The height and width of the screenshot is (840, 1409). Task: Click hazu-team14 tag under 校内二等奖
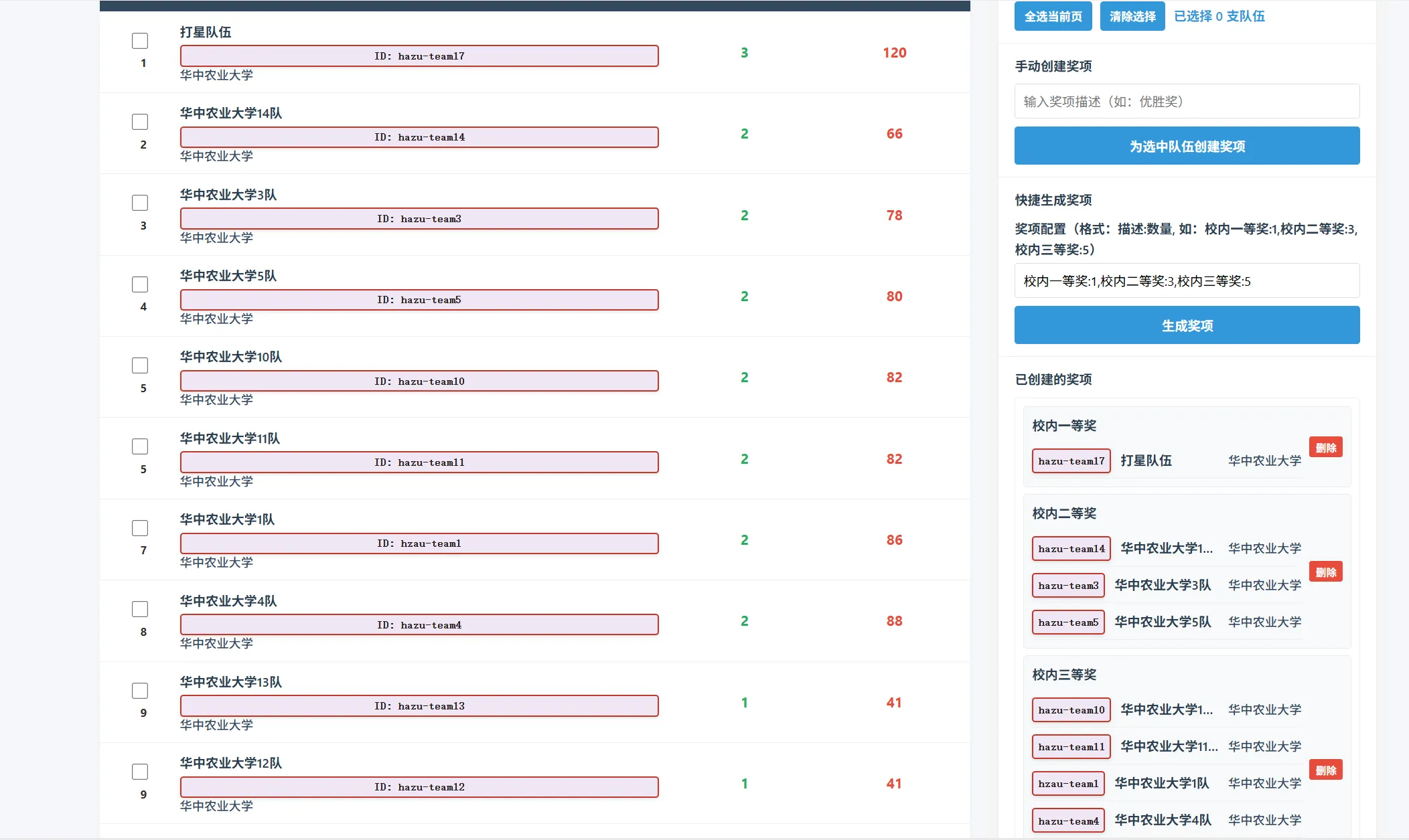tap(1071, 549)
